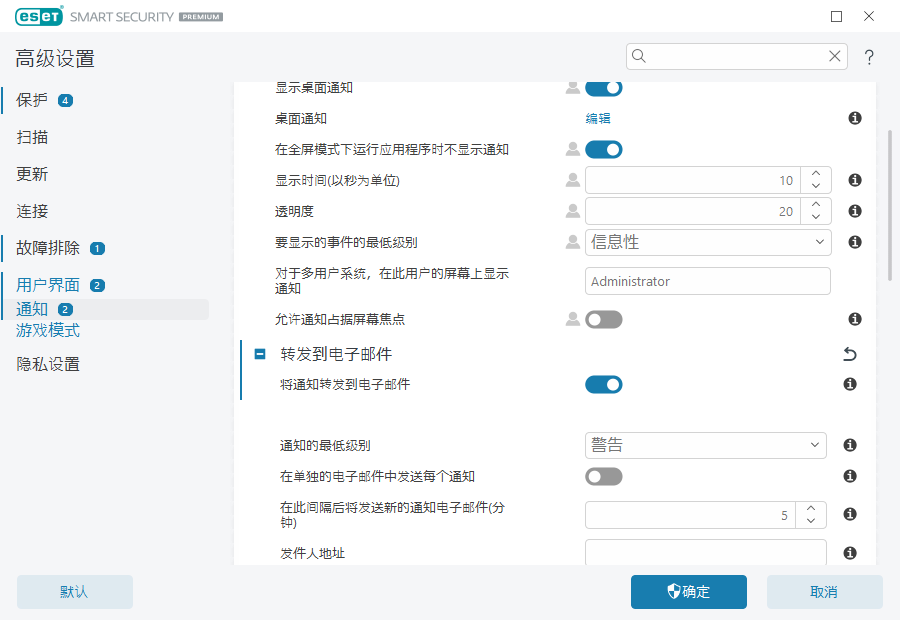Open the help question mark icon
The height and width of the screenshot is (620, 900).
pyautogui.click(x=869, y=57)
